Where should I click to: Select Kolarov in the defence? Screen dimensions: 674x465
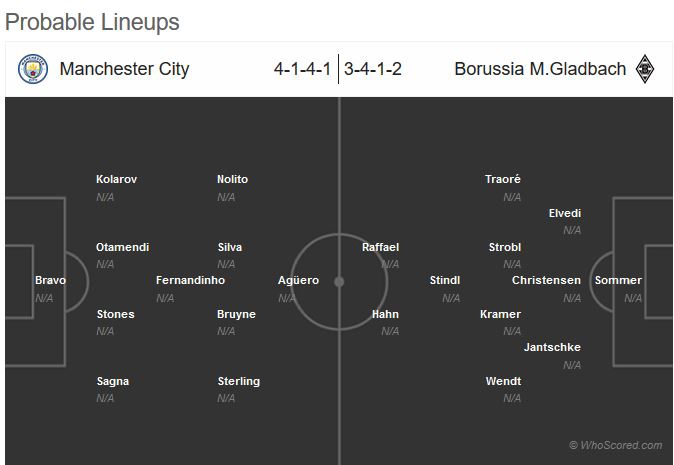pos(116,180)
